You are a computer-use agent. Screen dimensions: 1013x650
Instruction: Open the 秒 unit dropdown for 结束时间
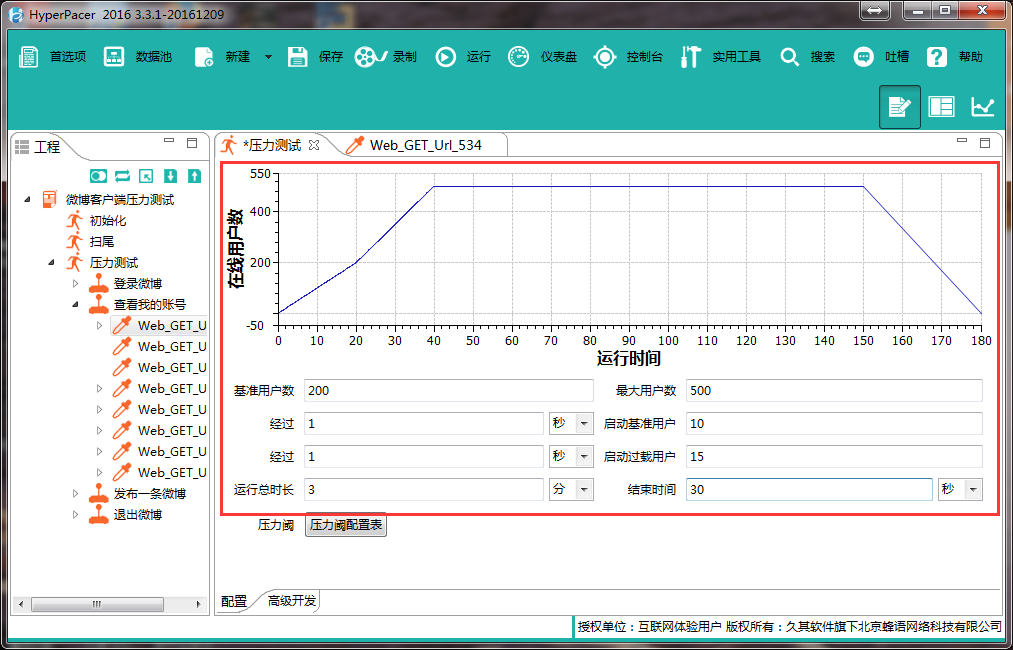point(960,489)
